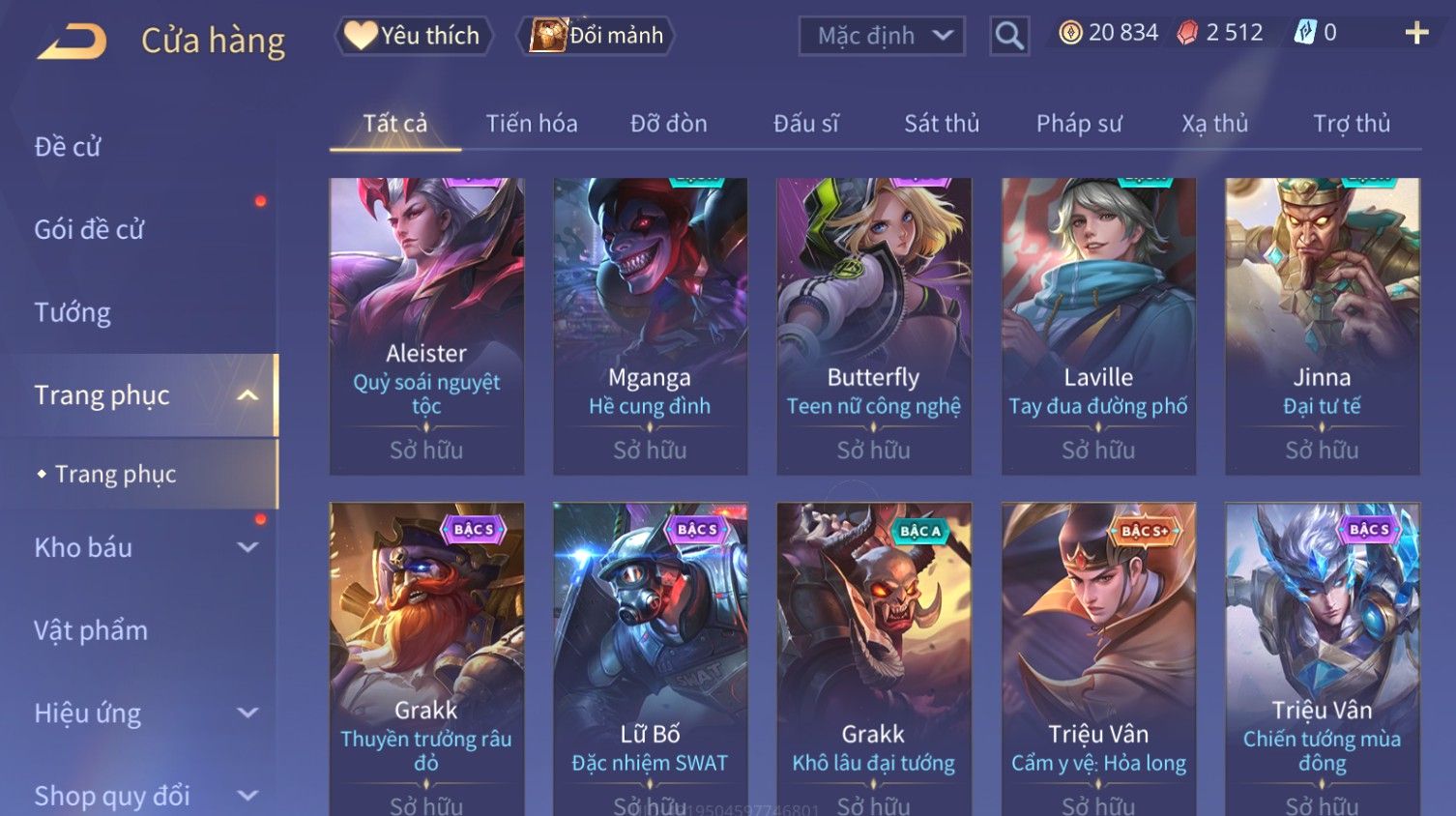Click the gold coin balance icon
The width and height of the screenshot is (1456, 816).
point(1070,33)
